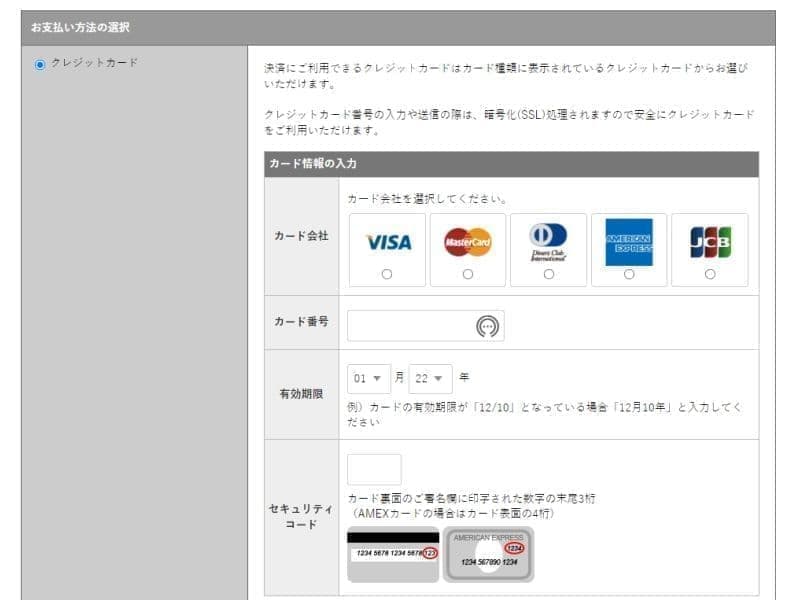Screen dimensions: 800x600
Task: Click inside the card number input field
Action: tap(420, 325)
